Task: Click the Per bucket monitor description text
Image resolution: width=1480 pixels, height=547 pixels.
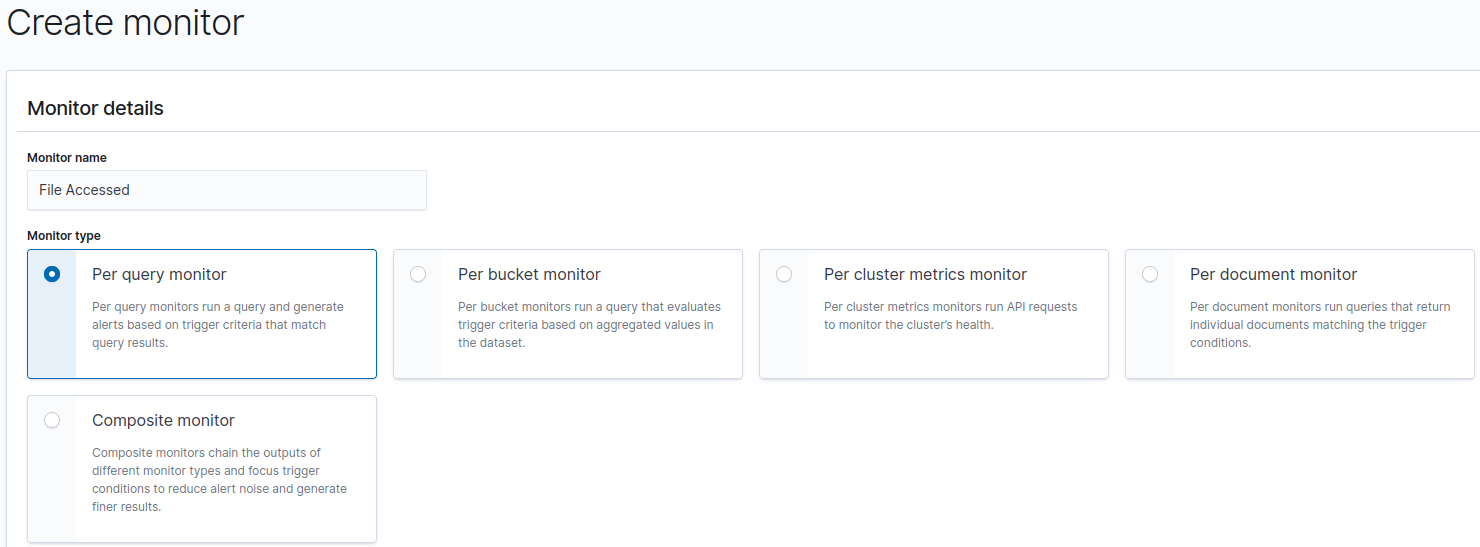Action: coord(589,325)
